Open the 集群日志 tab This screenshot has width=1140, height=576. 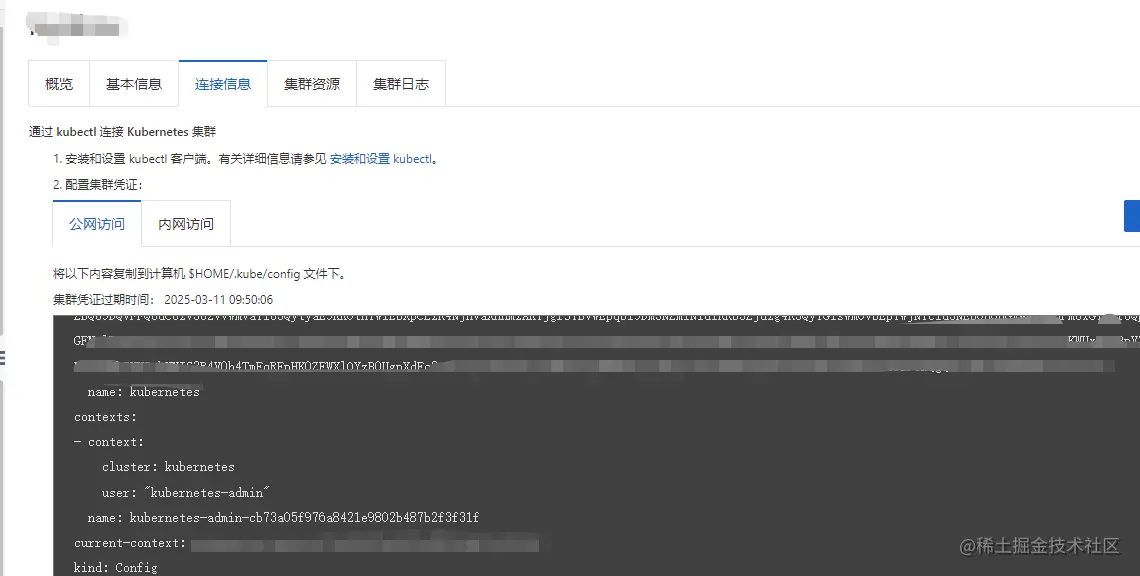[401, 84]
